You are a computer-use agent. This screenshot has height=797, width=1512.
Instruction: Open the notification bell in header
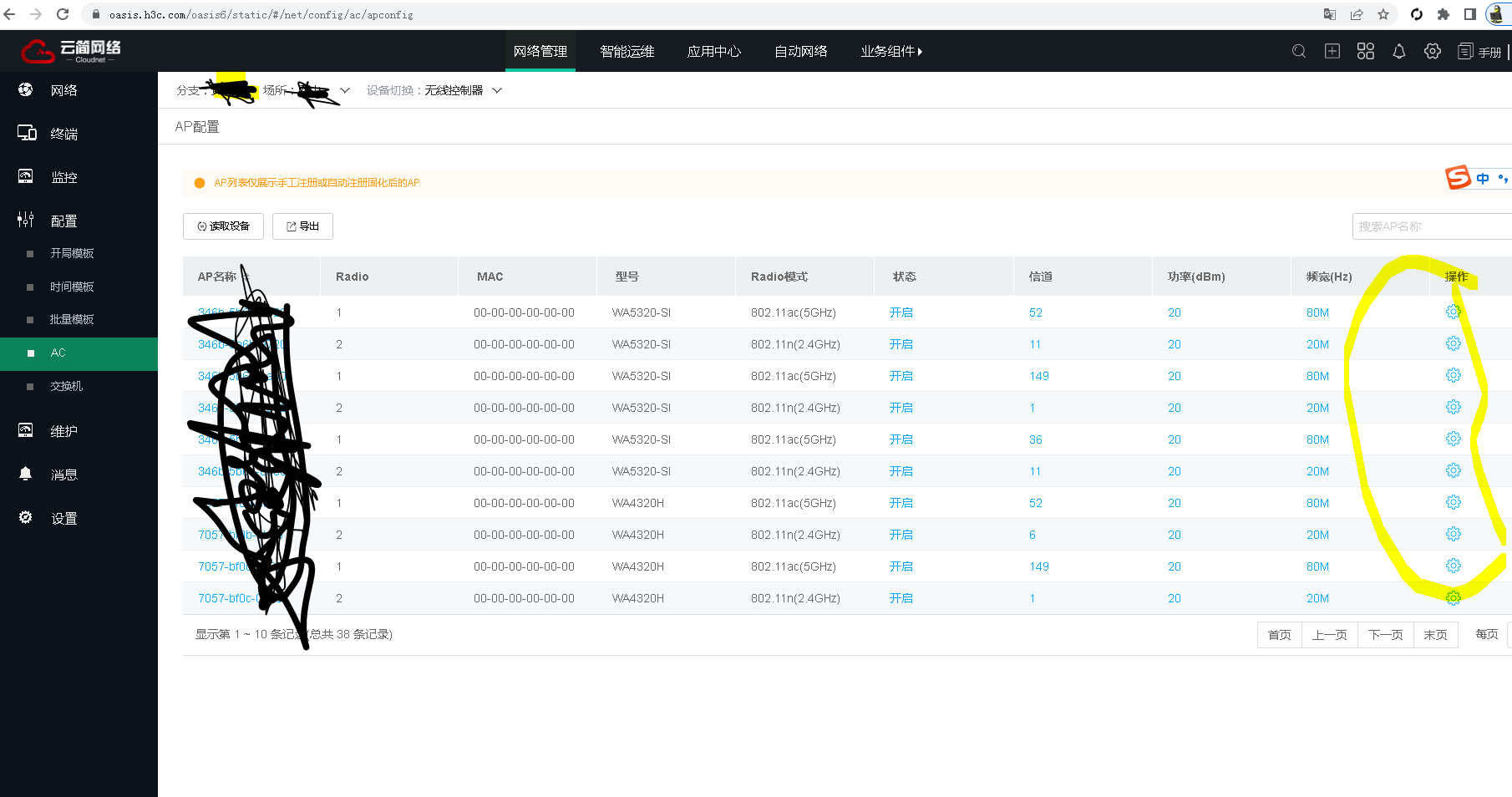(1399, 52)
